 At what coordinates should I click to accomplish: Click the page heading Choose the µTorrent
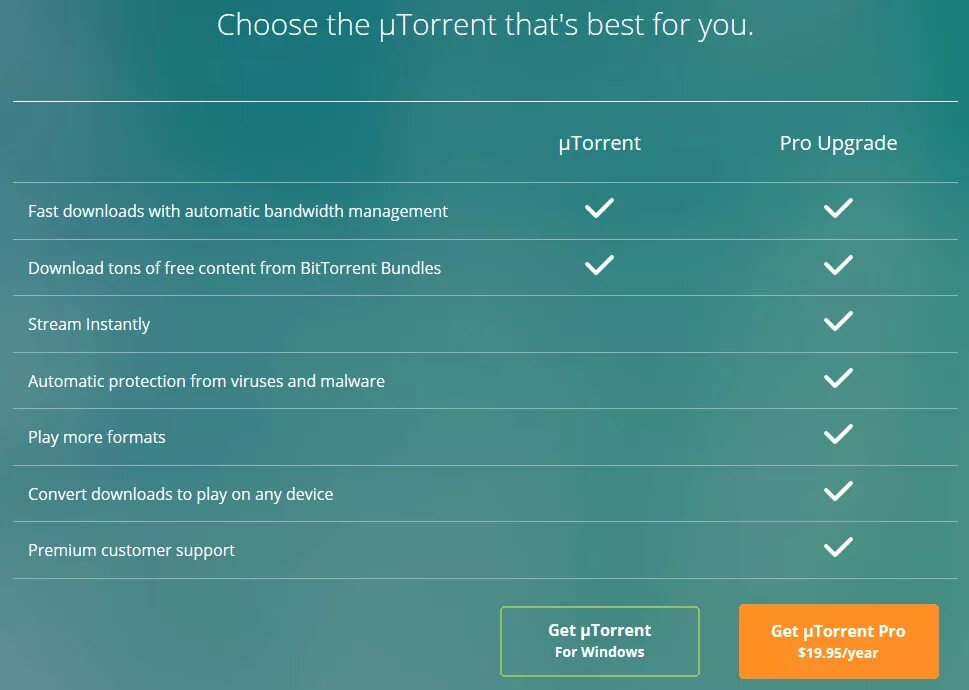coord(485,25)
